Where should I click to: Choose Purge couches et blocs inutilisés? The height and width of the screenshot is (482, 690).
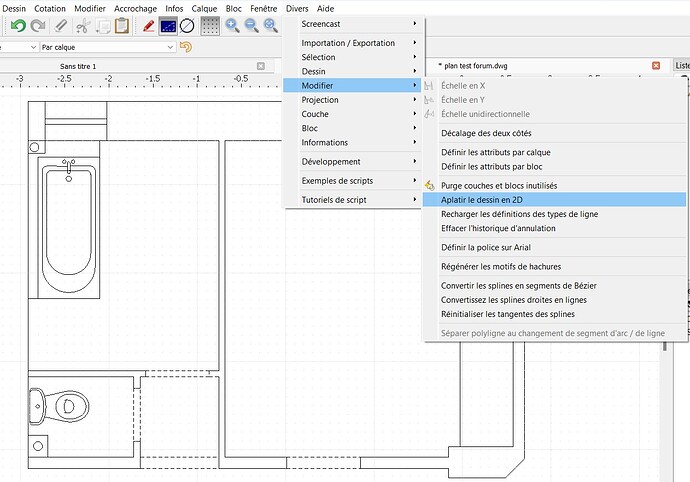tap(554, 185)
